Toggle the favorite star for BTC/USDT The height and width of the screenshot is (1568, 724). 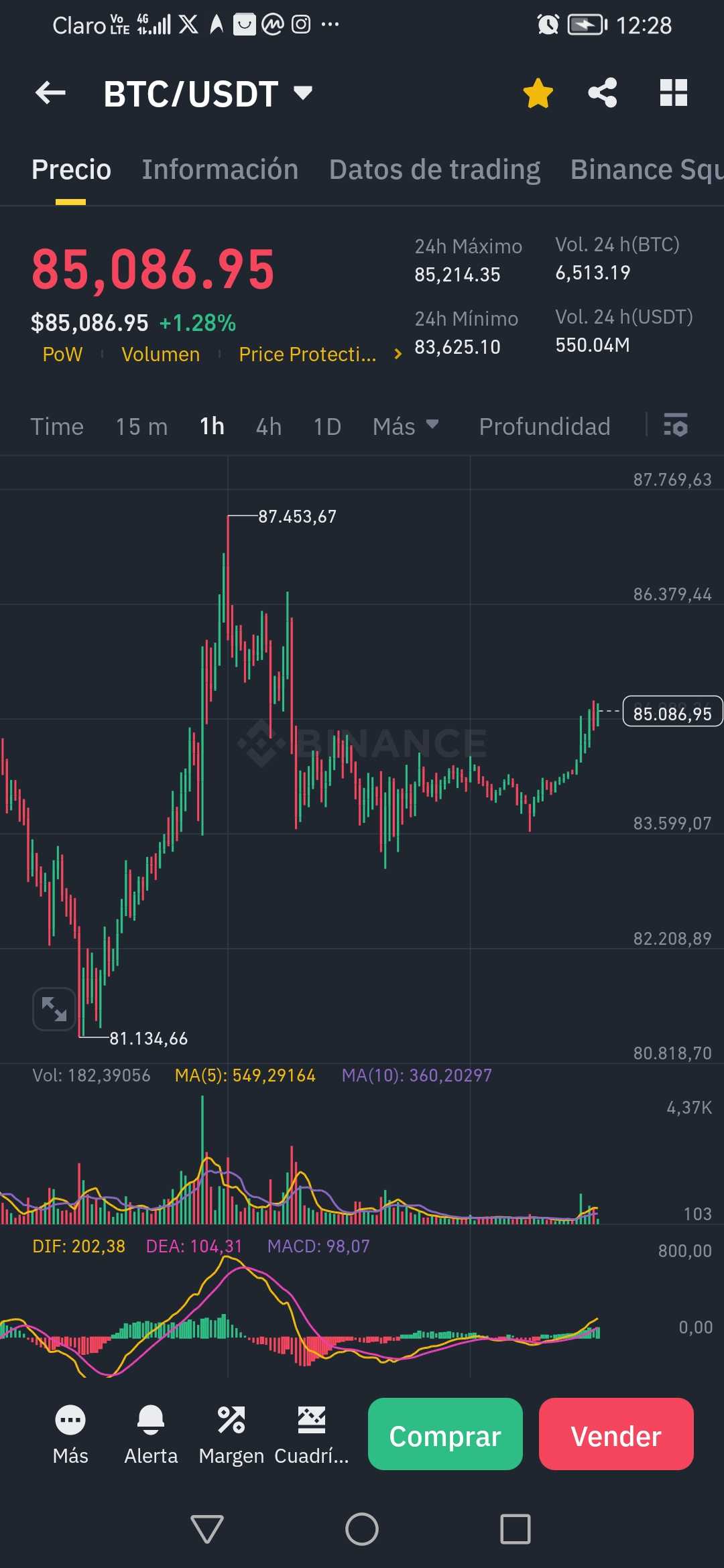pos(538,93)
